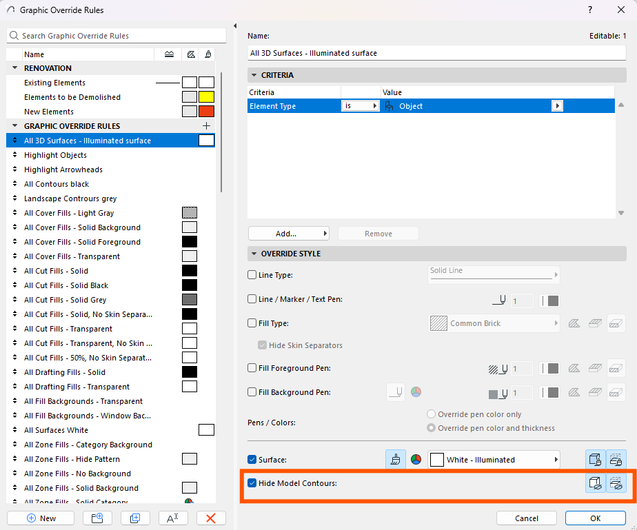The width and height of the screenshot is (637, 530).
Task: Open the 'is' operator dropdown
Action: pos(360,106)
